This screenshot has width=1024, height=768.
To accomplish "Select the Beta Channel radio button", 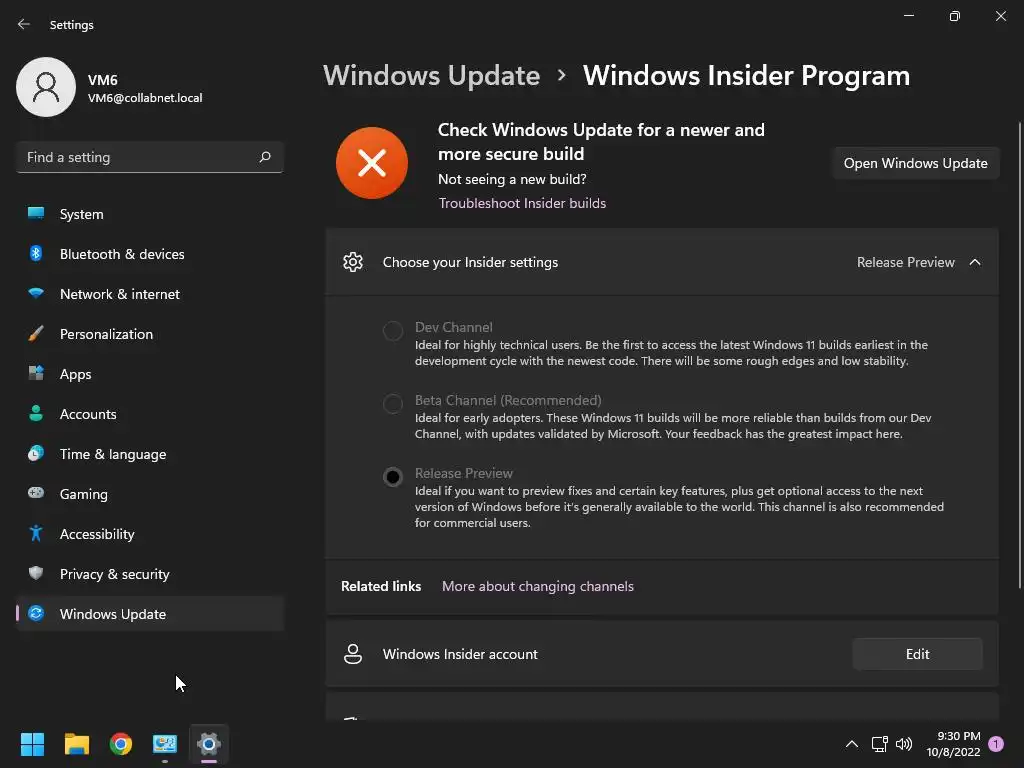I will point(392,404).
